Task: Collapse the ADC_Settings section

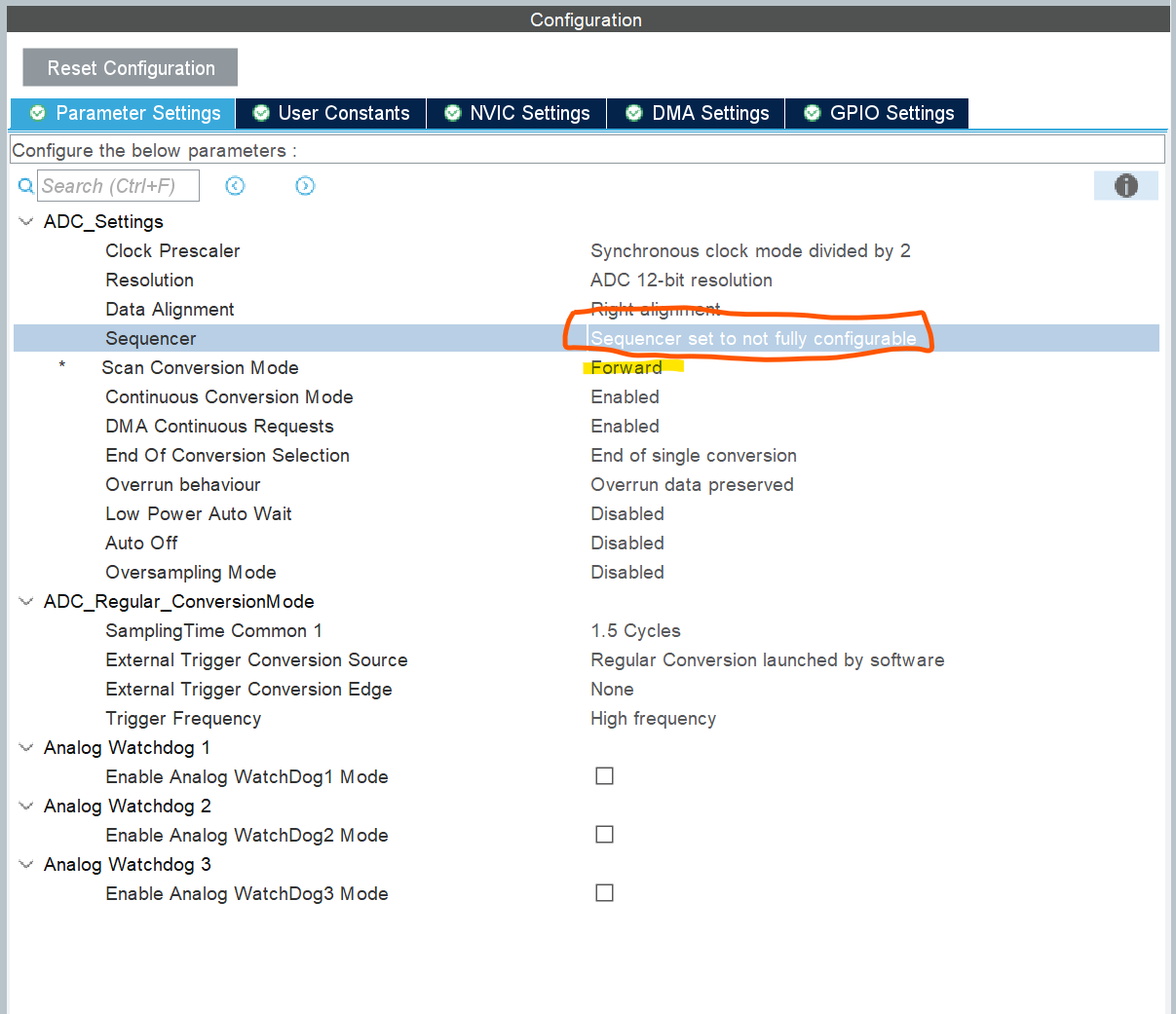Action: 25,221
